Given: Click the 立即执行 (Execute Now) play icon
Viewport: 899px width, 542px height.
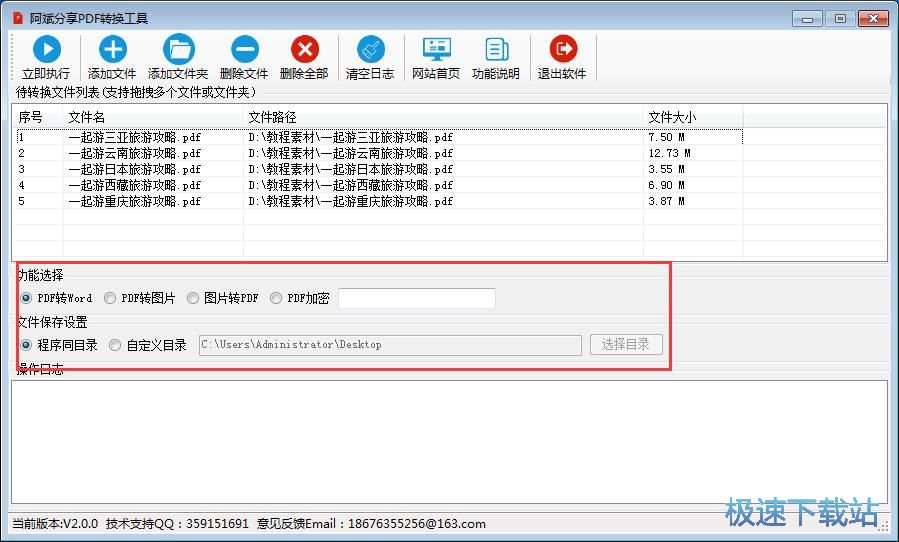Looking at the screenshot, I should (x=46, y=50).
